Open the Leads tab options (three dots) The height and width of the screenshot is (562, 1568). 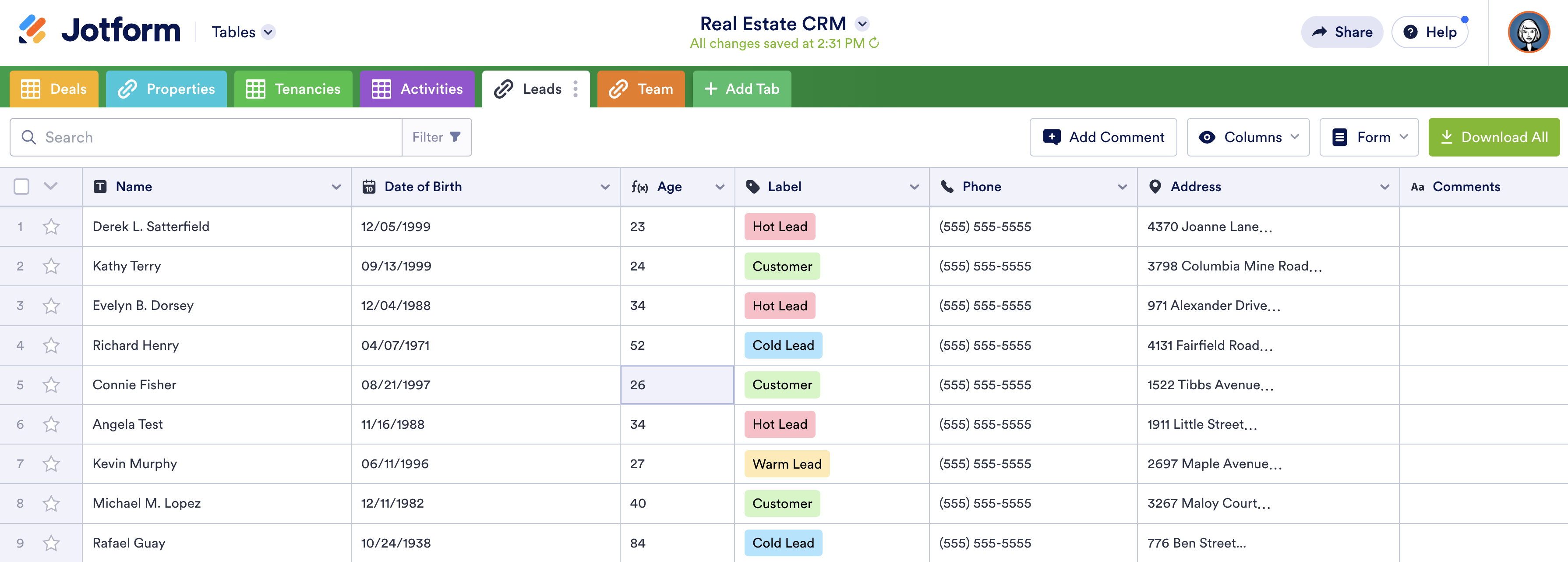(x=575, y=89)
